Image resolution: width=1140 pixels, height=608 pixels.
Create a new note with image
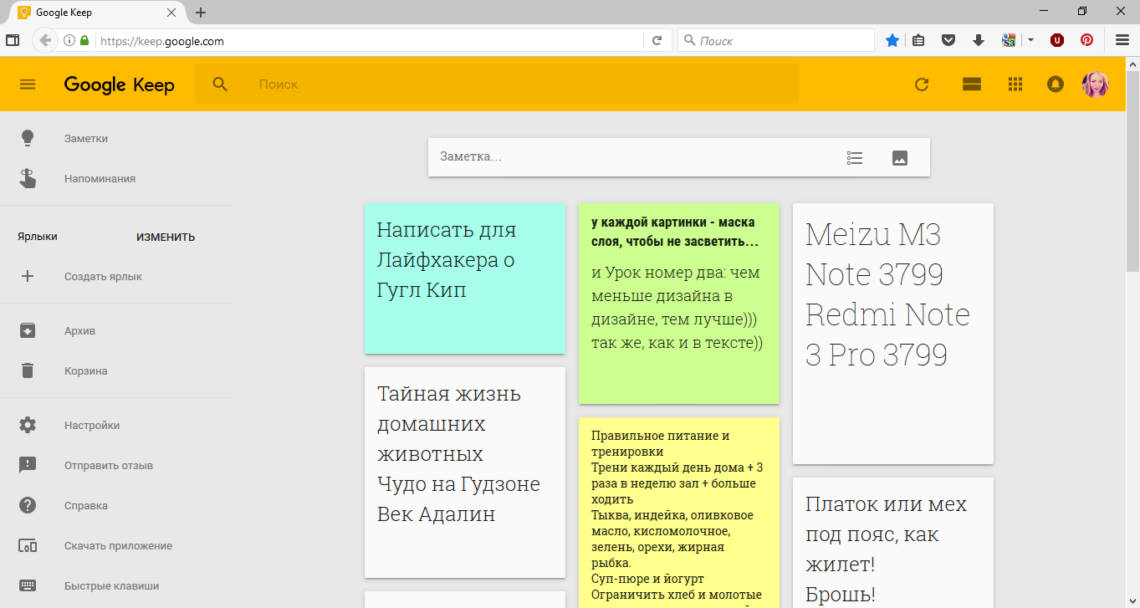click(899, 157)
